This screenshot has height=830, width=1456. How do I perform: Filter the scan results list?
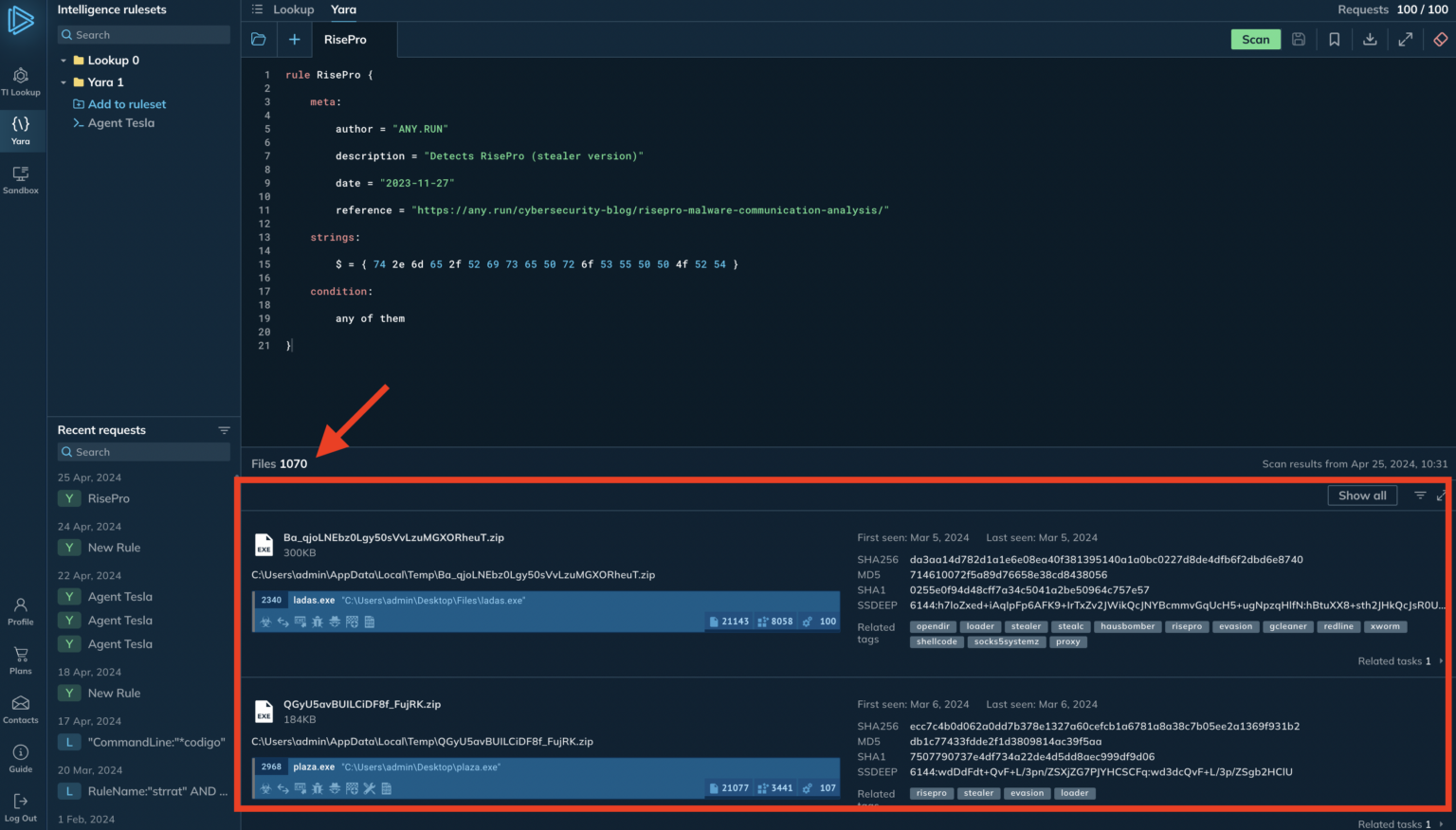click(1420, 495)
